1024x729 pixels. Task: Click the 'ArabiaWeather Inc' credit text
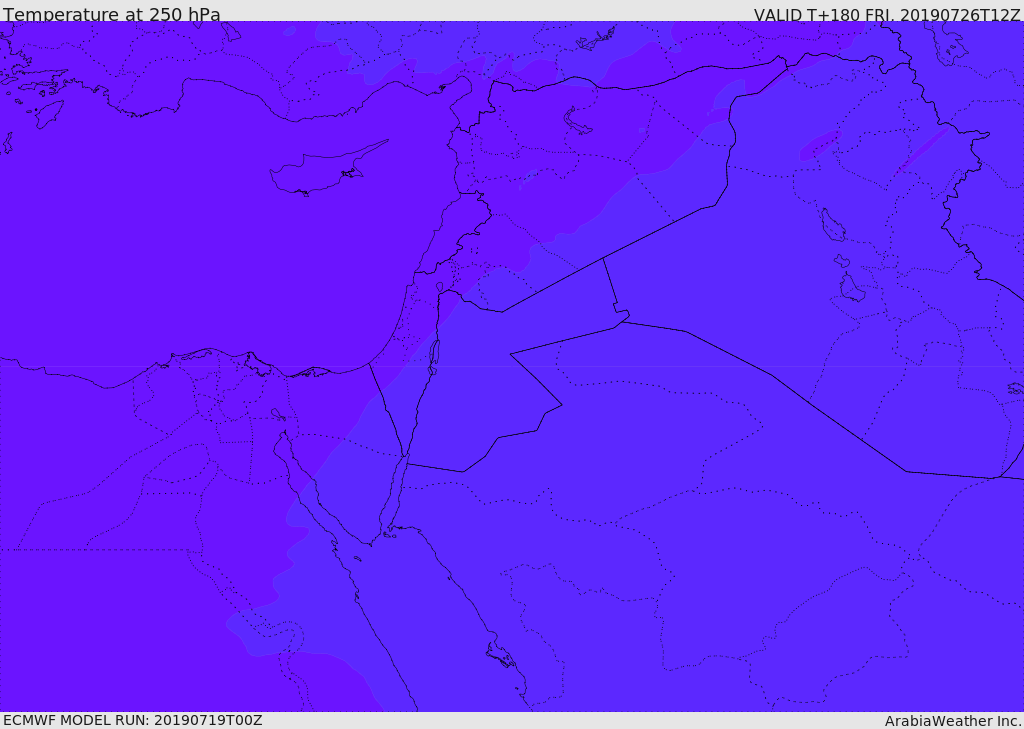953,721
